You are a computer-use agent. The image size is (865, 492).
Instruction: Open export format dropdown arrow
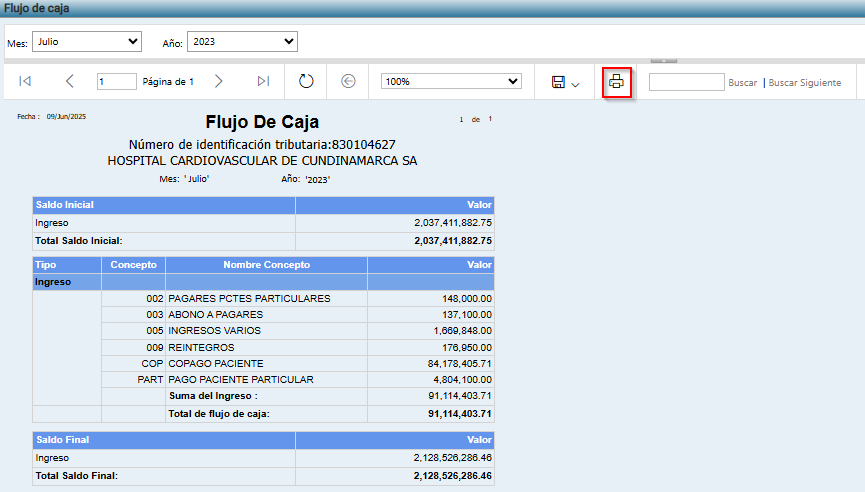(x=575, y=84)
